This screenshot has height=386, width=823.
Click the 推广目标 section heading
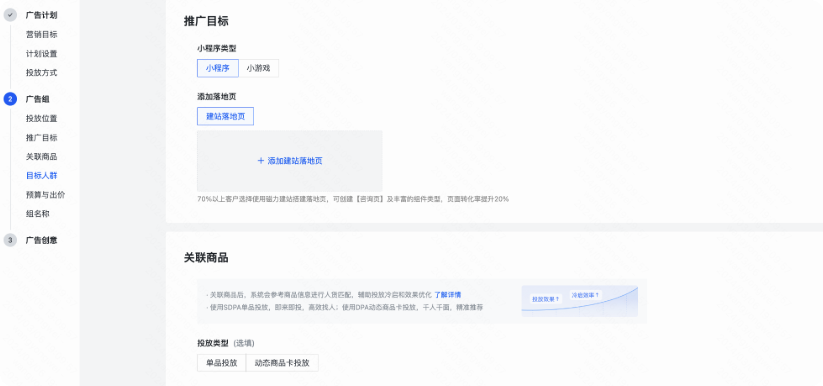(x=206, y=22)
